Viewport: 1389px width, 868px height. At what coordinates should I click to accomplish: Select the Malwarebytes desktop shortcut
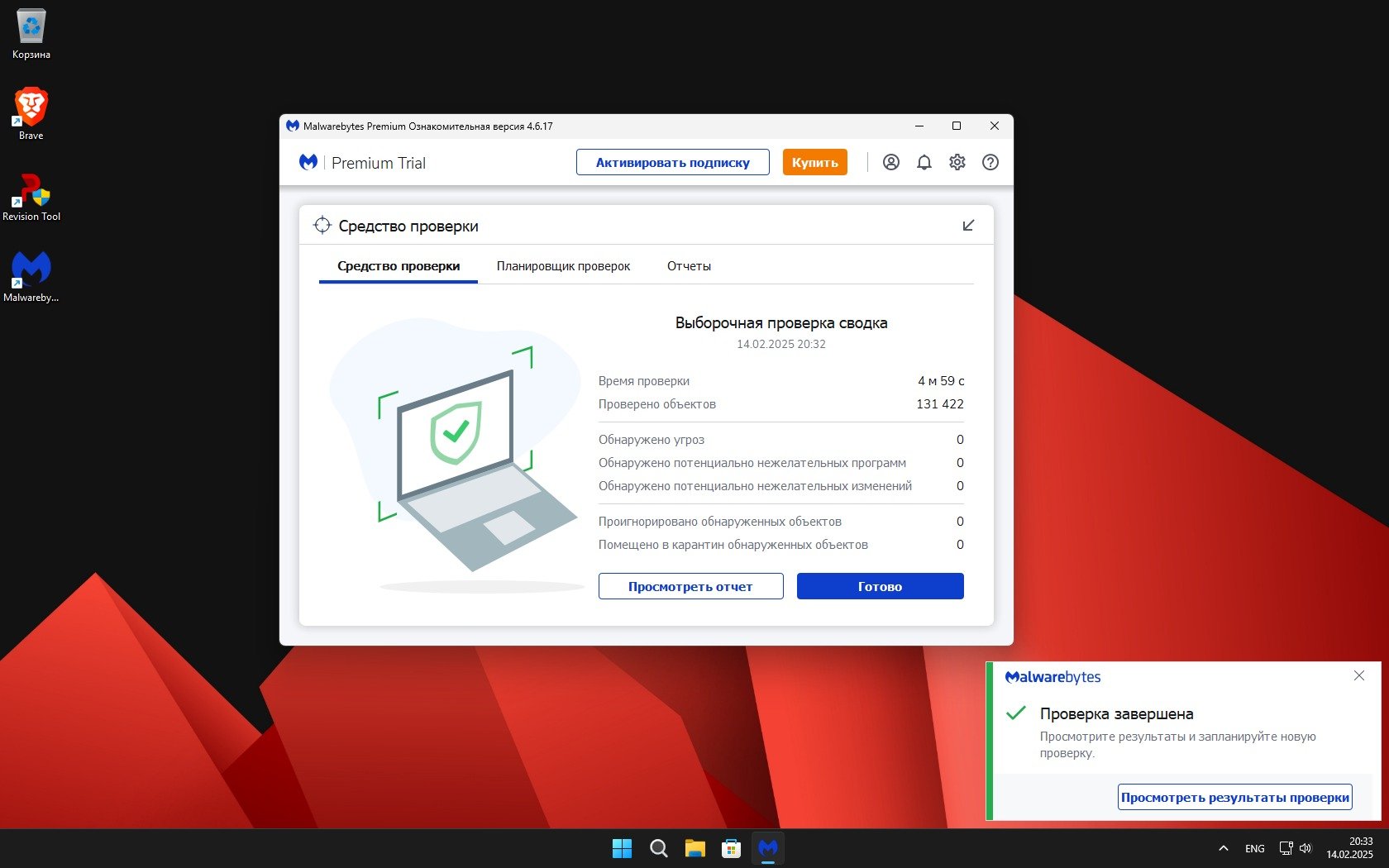31,276
